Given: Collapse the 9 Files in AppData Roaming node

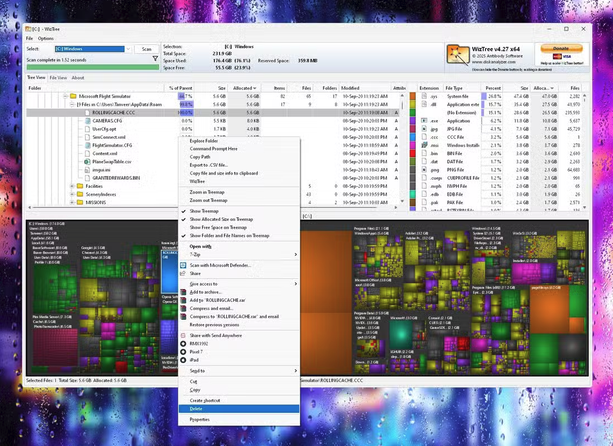Looking at the screenshot, I should tap(72, 104).
